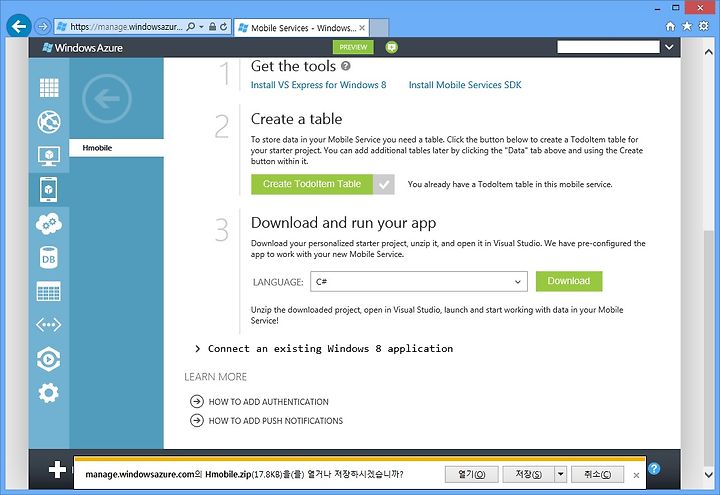720x495 pixels.
Task: Click the 취소(C) cancel button
Action: click(597, 474)
